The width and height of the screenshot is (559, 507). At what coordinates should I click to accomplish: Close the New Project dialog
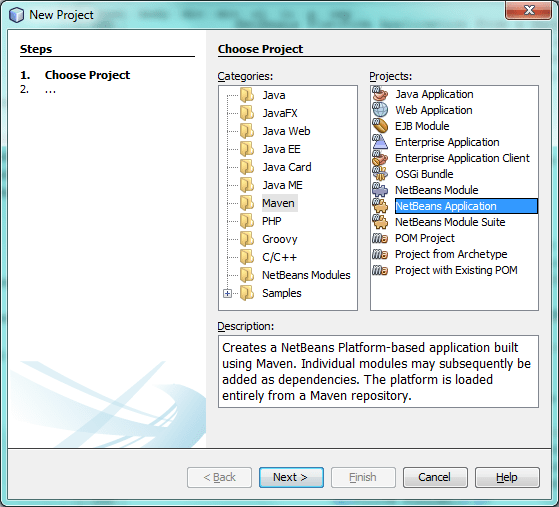coord(528,10)
